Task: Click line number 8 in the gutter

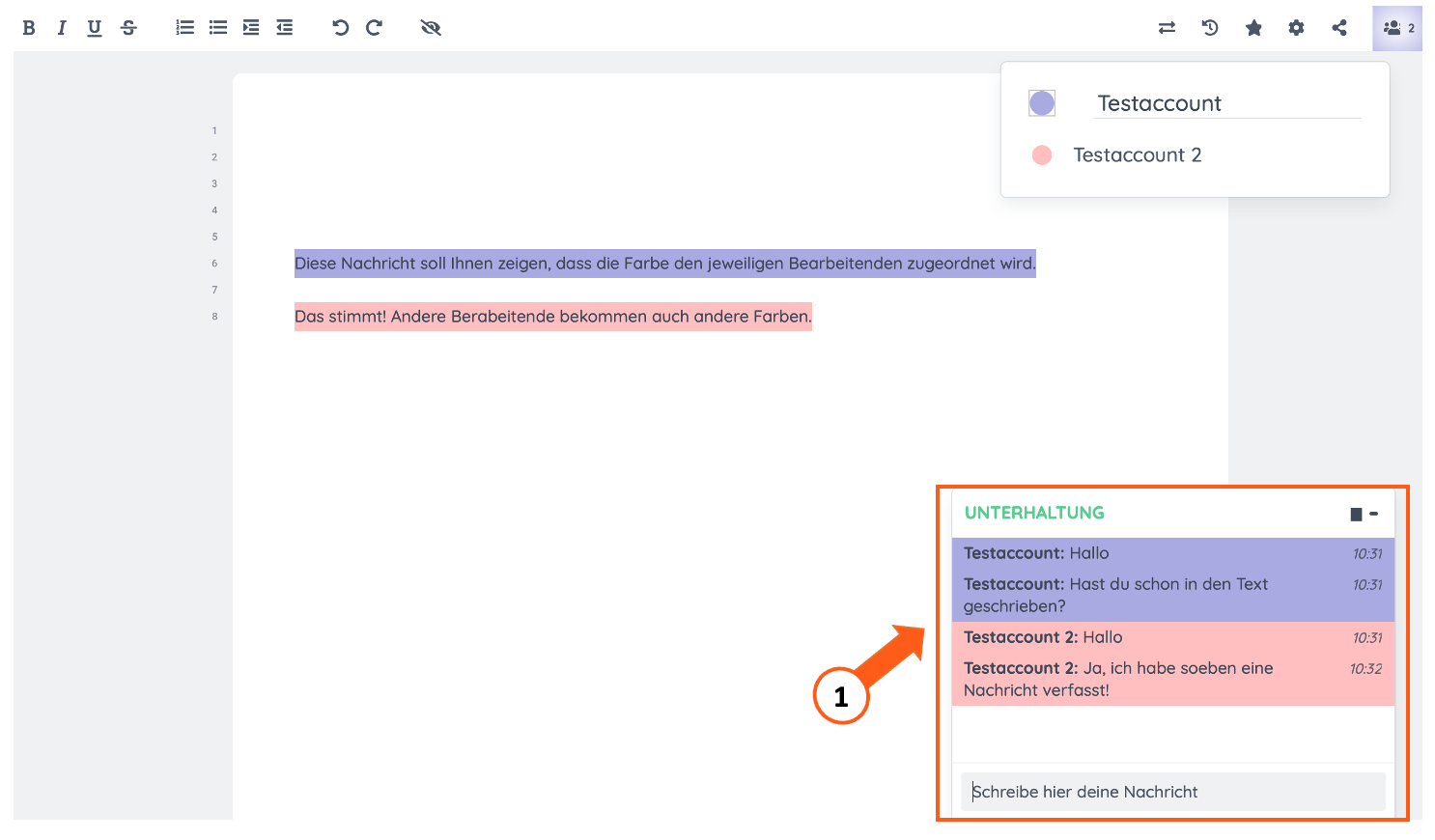Action: coord(214,317)
